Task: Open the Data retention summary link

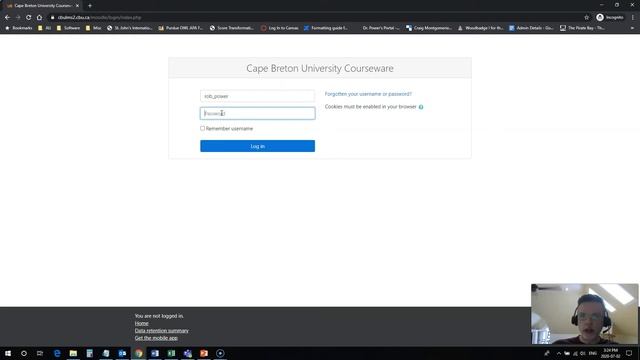Action: [162, 331]
